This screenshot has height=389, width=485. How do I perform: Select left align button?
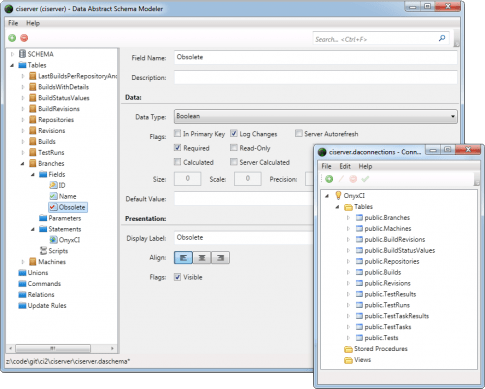pyautogui.click(x=183, y=258)
